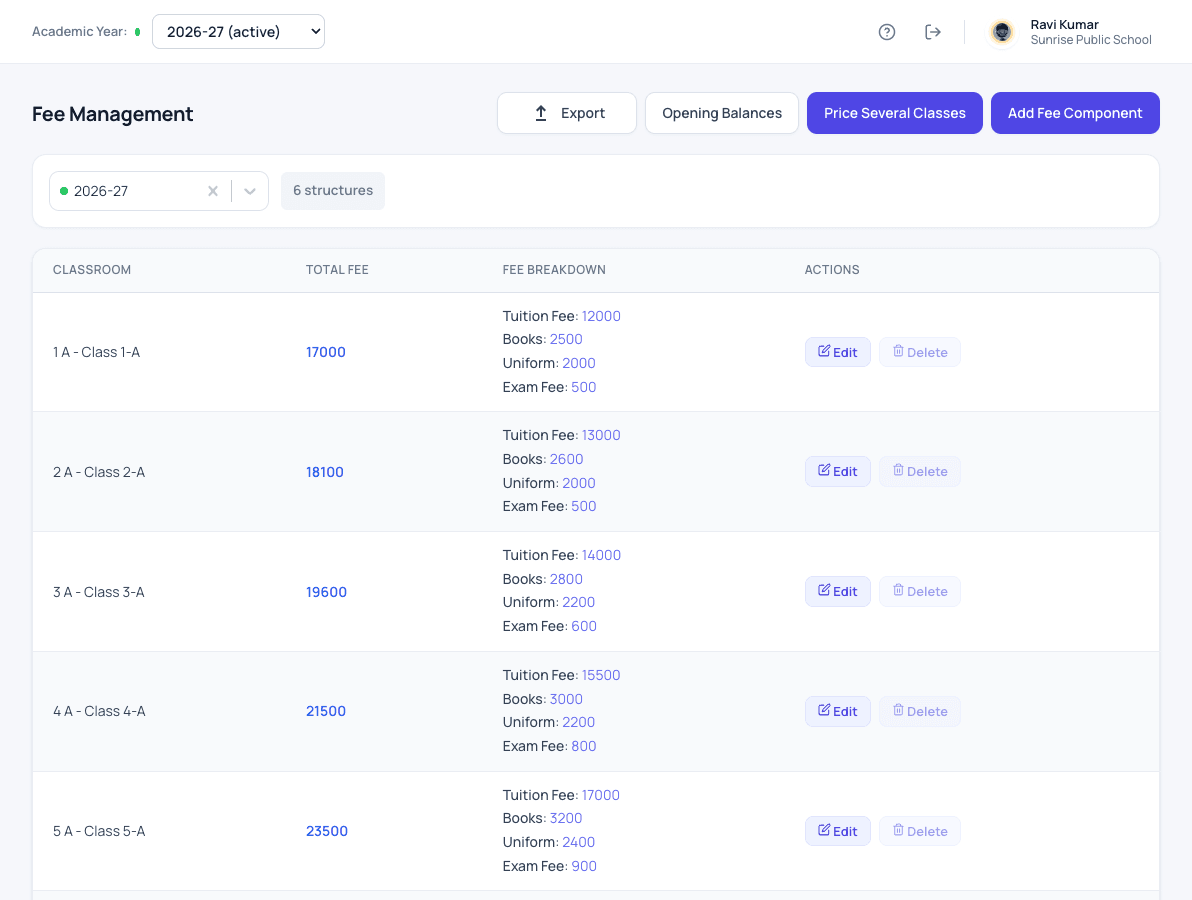Expand the year filter chevron
Viewport: 1192px width, 900px height.
click(249, 191)
